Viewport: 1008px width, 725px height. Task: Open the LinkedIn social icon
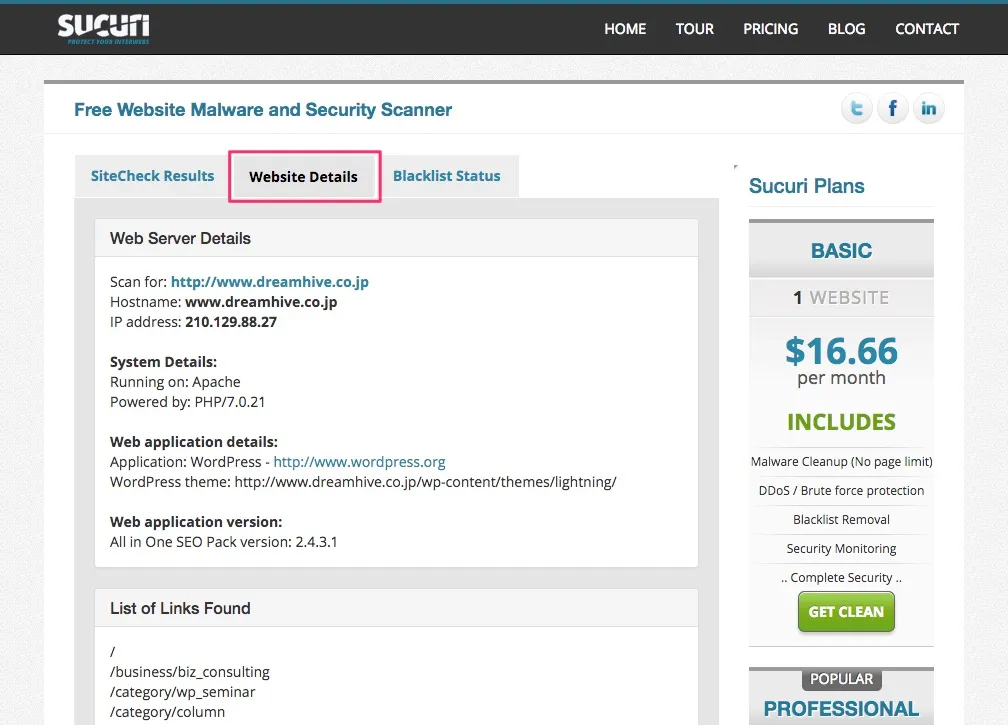point(928,109)
